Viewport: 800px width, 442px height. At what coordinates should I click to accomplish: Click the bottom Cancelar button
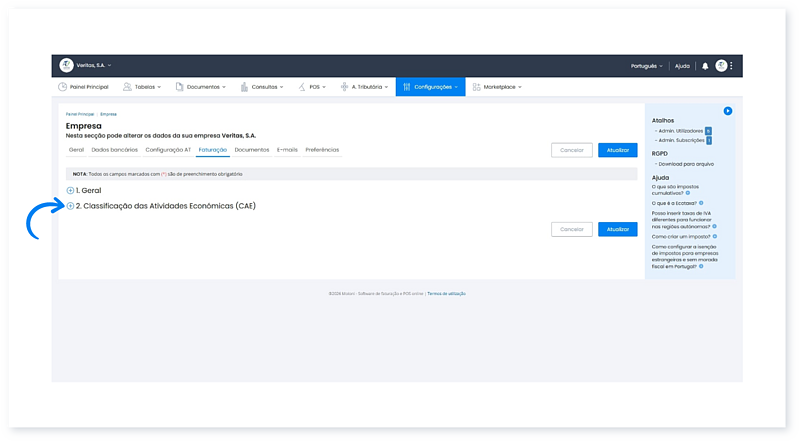coord(571,229)
